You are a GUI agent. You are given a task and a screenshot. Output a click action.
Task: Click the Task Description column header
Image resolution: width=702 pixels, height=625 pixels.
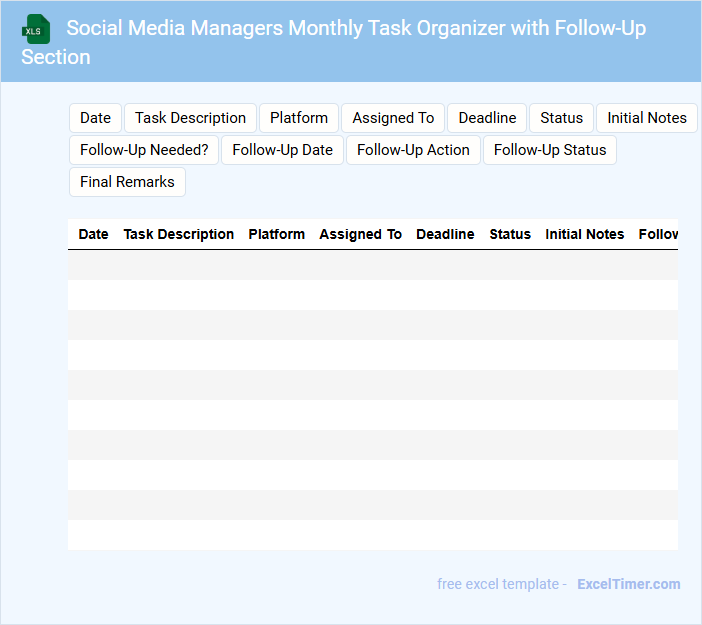tap(178, 234)
